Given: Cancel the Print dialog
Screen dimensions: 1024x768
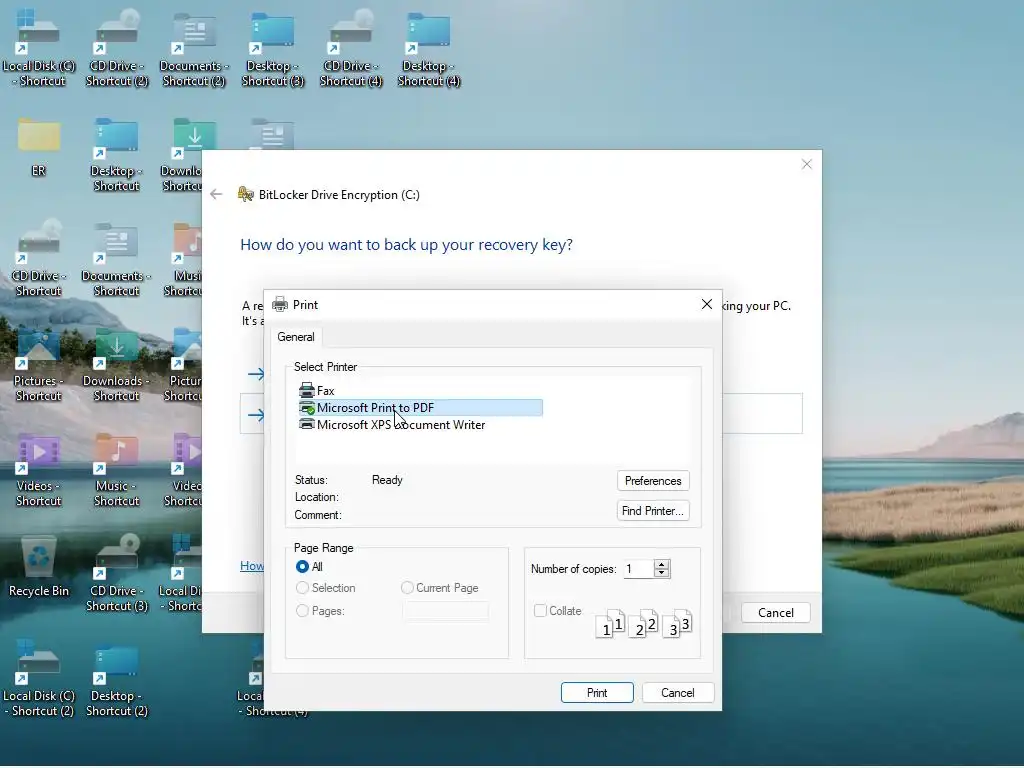Looking at the screenshot, I should pos(678,693).
